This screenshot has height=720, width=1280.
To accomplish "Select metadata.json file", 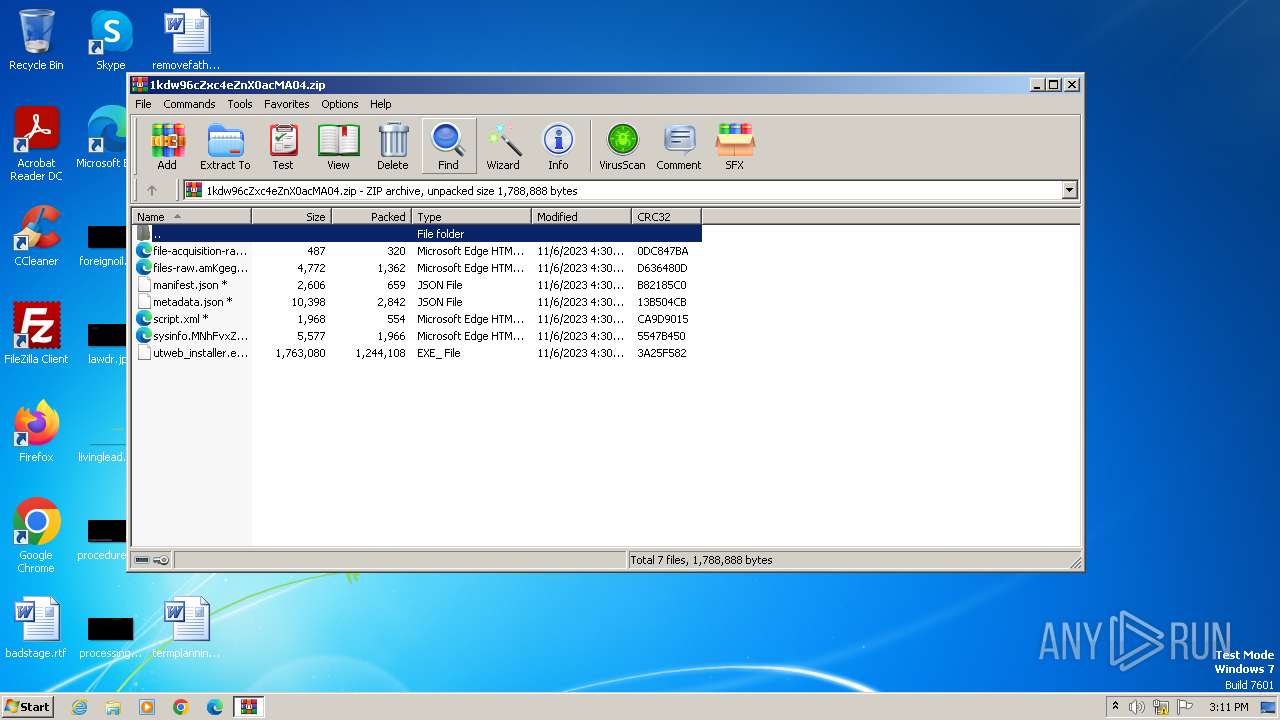I will click(x=417, y=302).
